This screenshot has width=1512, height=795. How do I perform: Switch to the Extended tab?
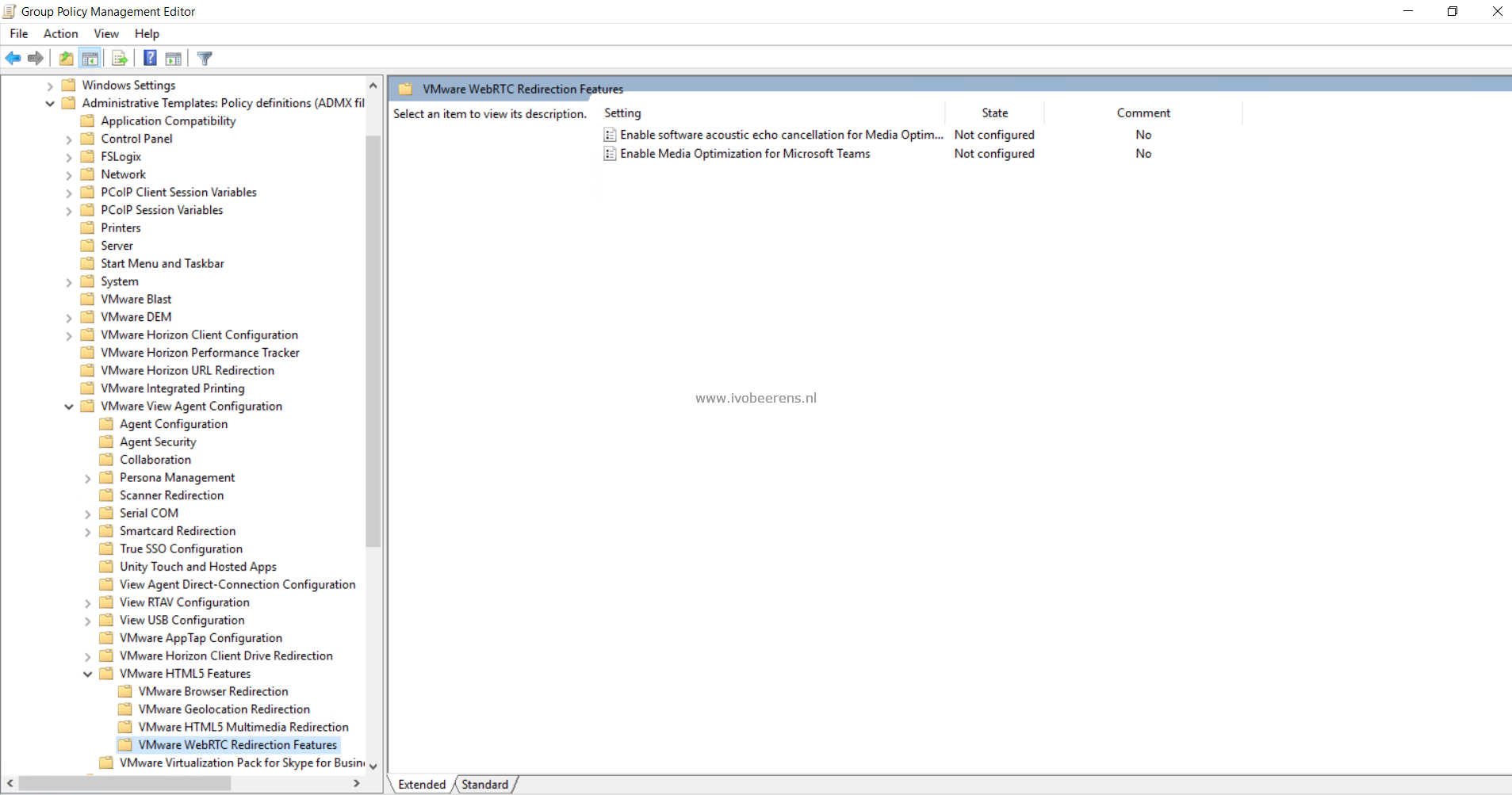[x=422, y=784]
